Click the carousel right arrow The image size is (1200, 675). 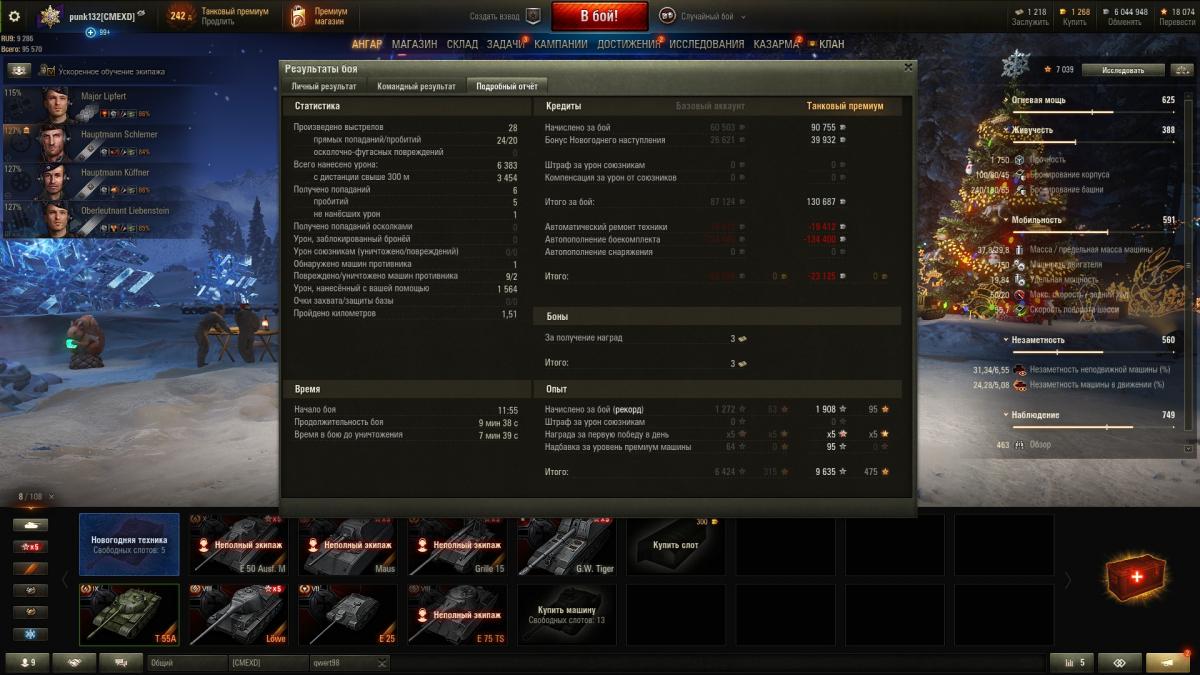click(x=1067, y=580)
